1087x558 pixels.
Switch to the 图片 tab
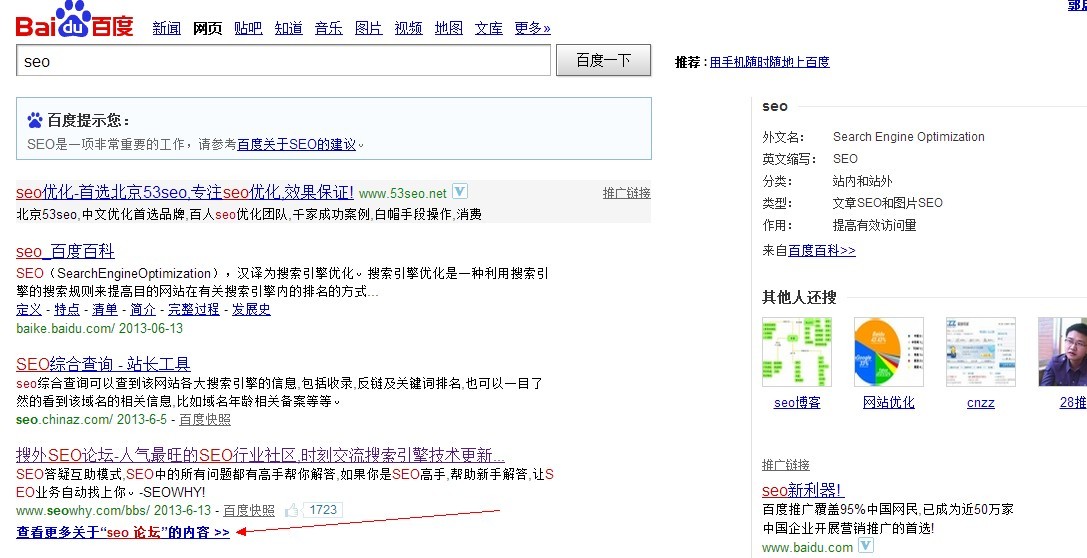(369, 28)
